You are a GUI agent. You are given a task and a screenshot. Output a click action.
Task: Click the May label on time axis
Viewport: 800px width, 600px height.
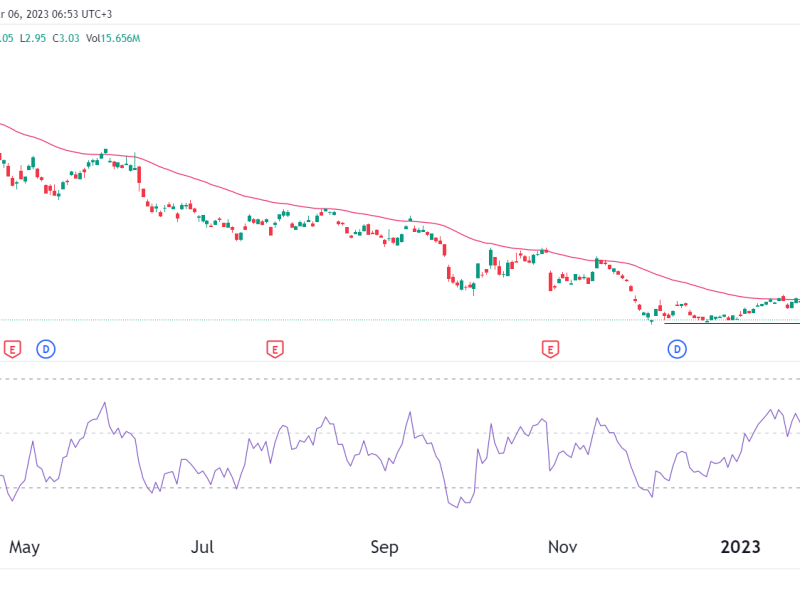[x=24, y=547]
